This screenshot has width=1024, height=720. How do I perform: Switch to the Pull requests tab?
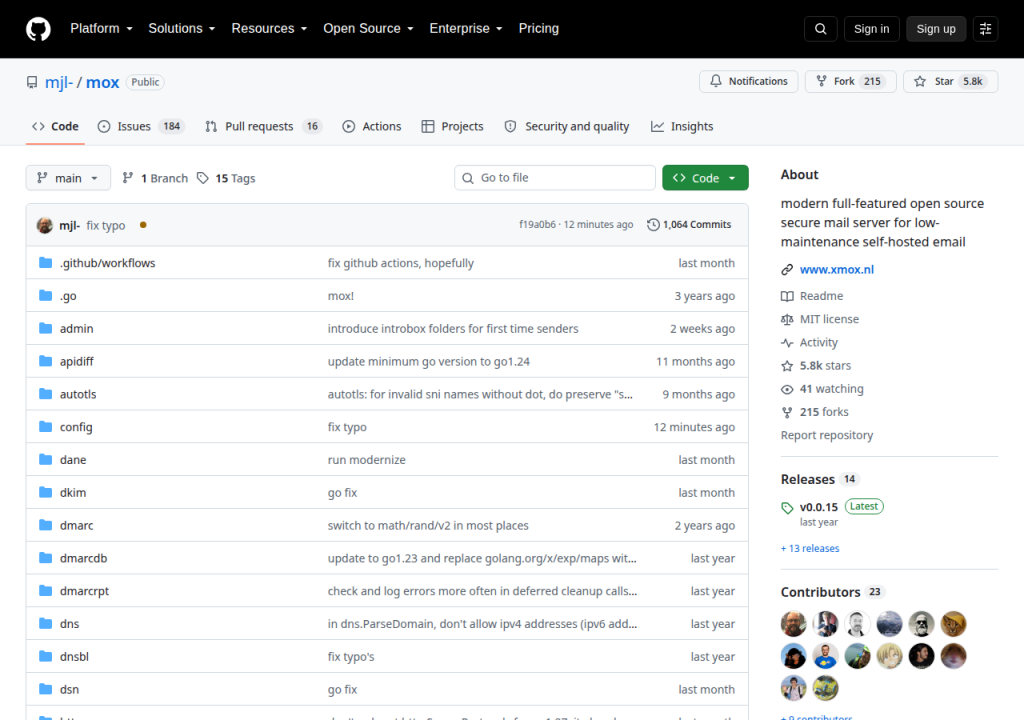[x=263, y=127]
